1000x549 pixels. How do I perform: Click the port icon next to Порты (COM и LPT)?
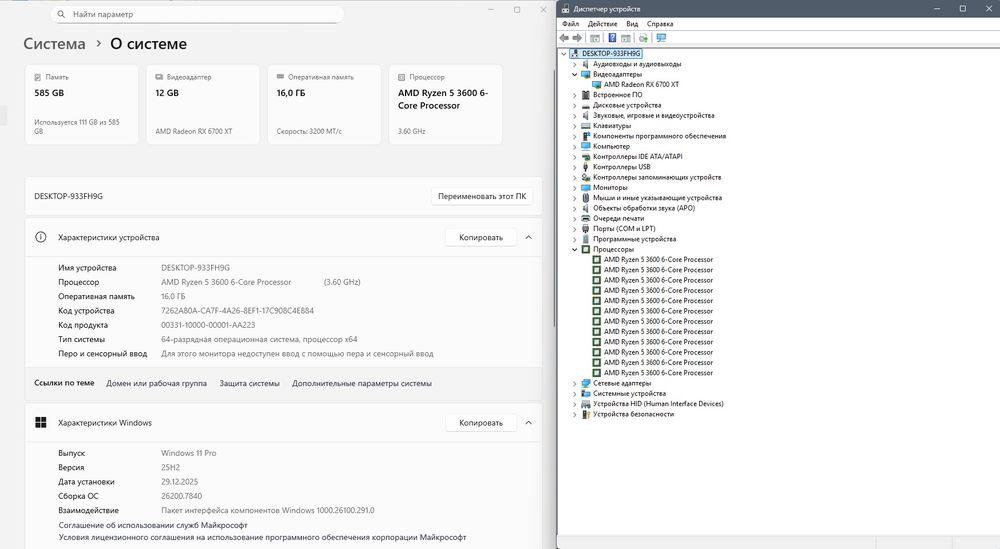[585, 228]
